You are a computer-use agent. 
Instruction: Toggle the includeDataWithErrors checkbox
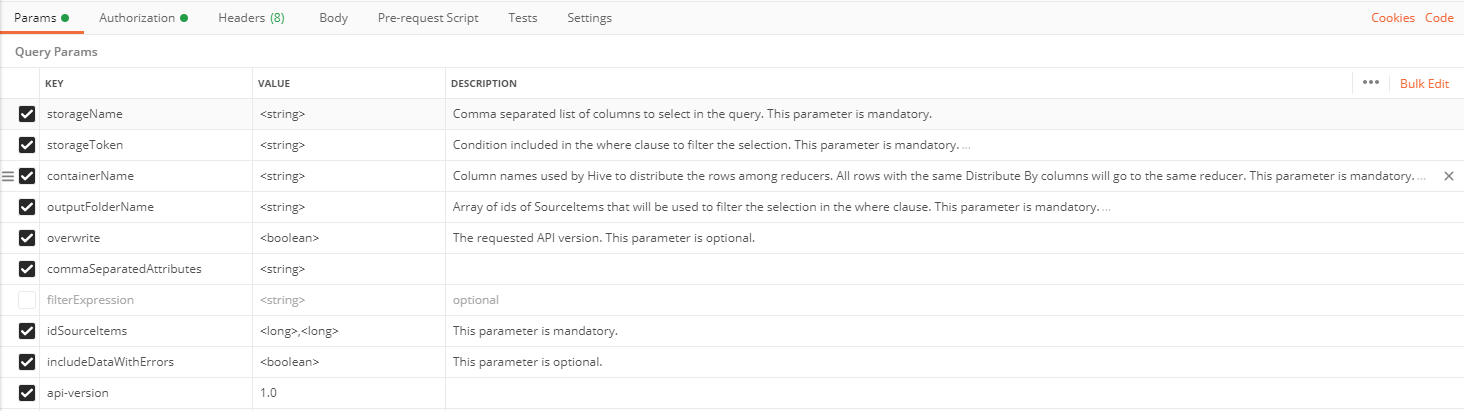[x=27, y=362]
